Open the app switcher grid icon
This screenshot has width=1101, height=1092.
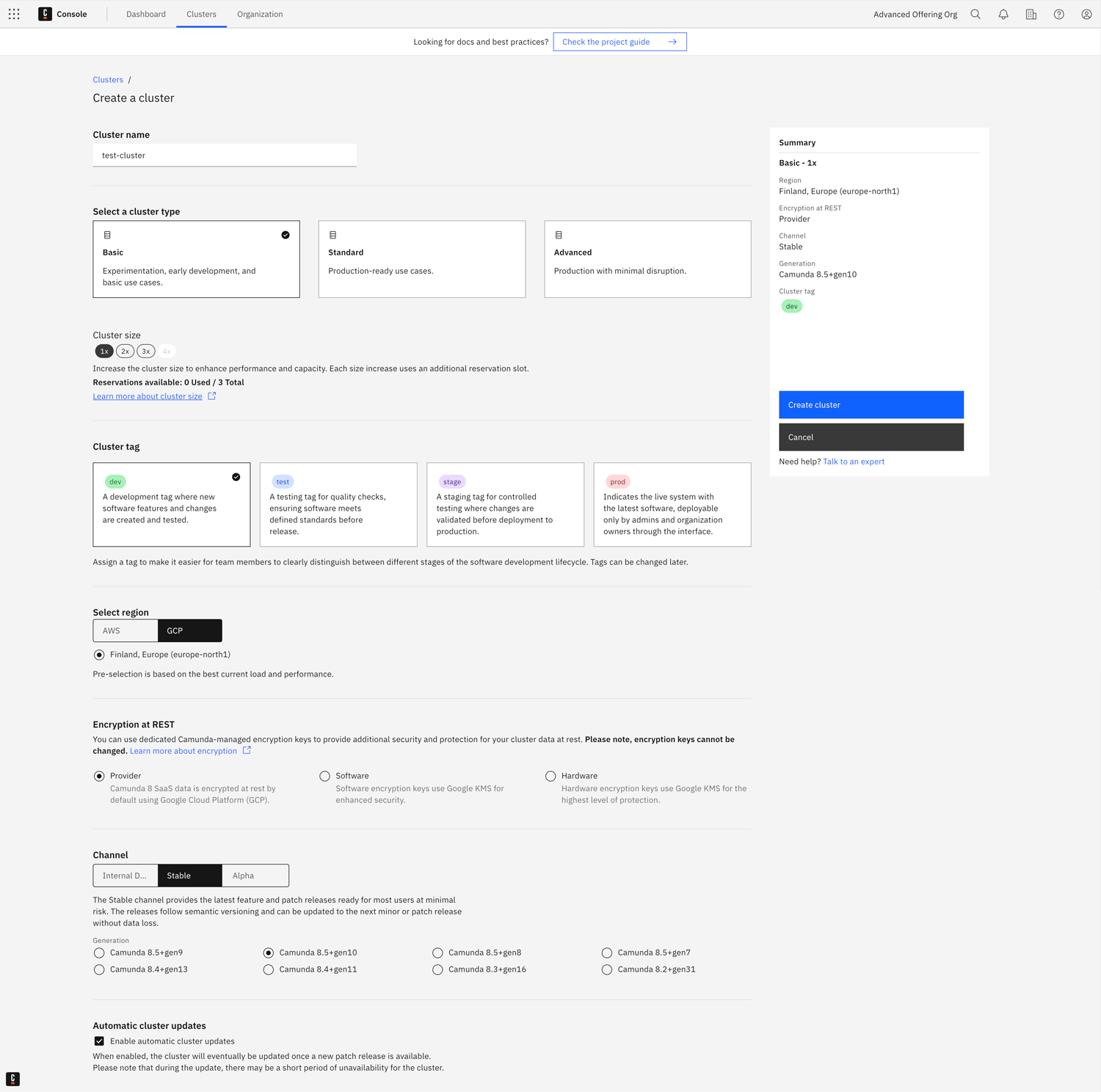(14, 14)
